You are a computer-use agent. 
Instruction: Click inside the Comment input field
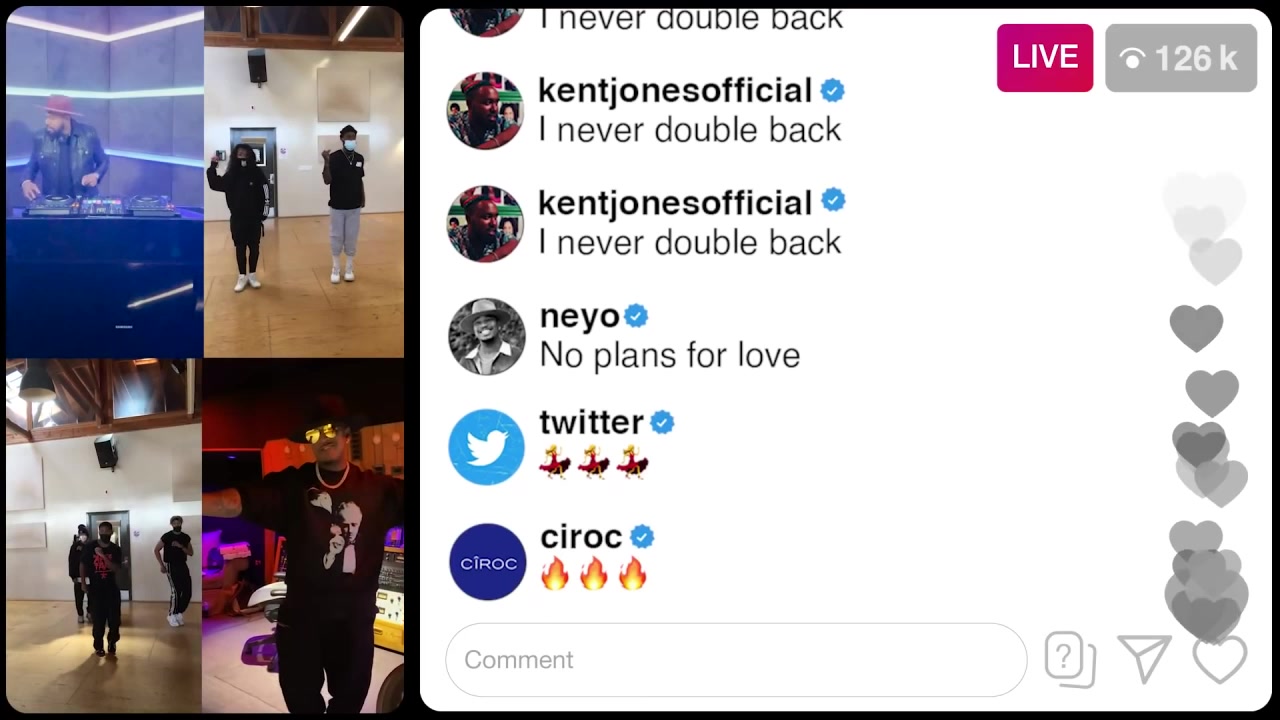coord(736,660)
